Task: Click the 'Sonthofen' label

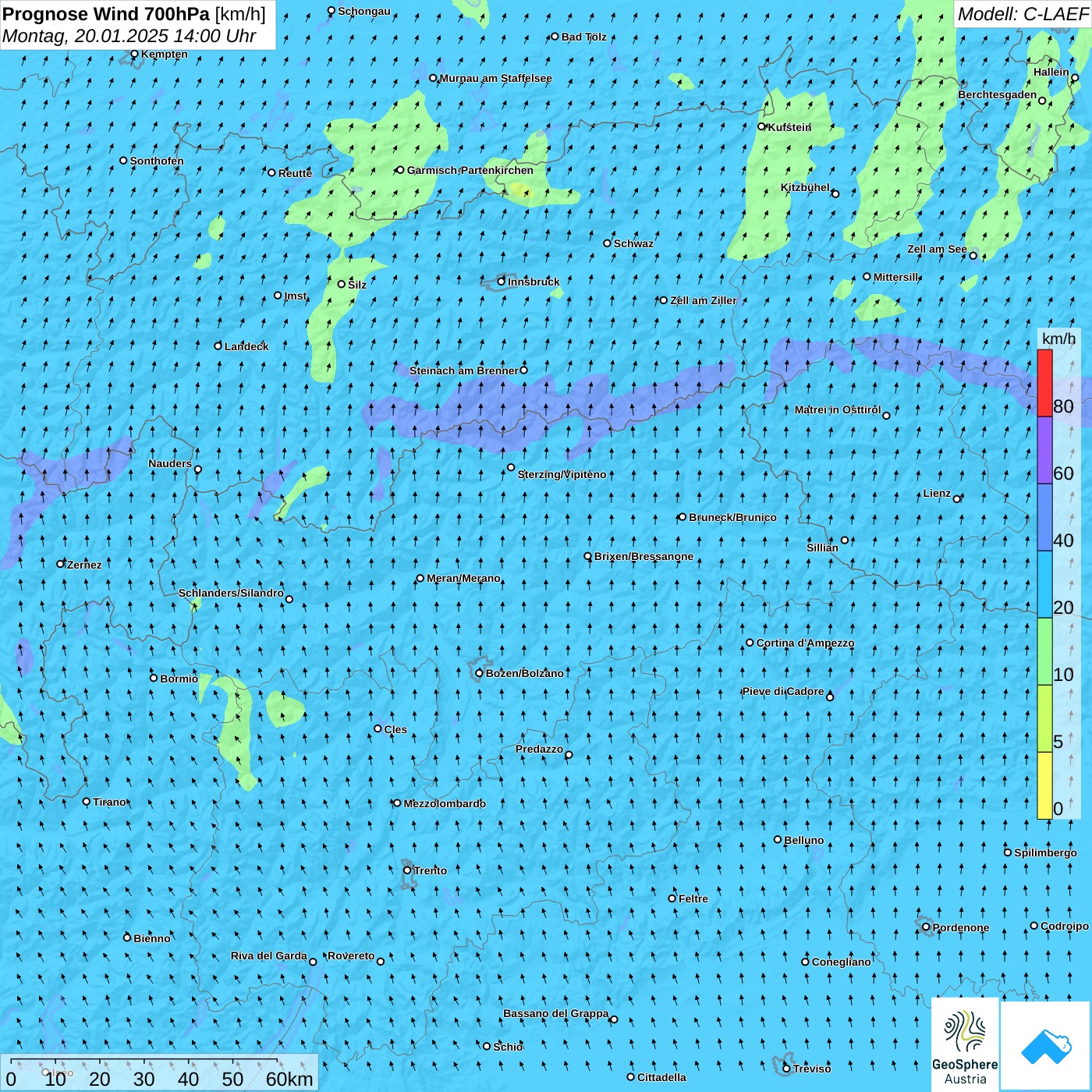Action: click(157, 161)
